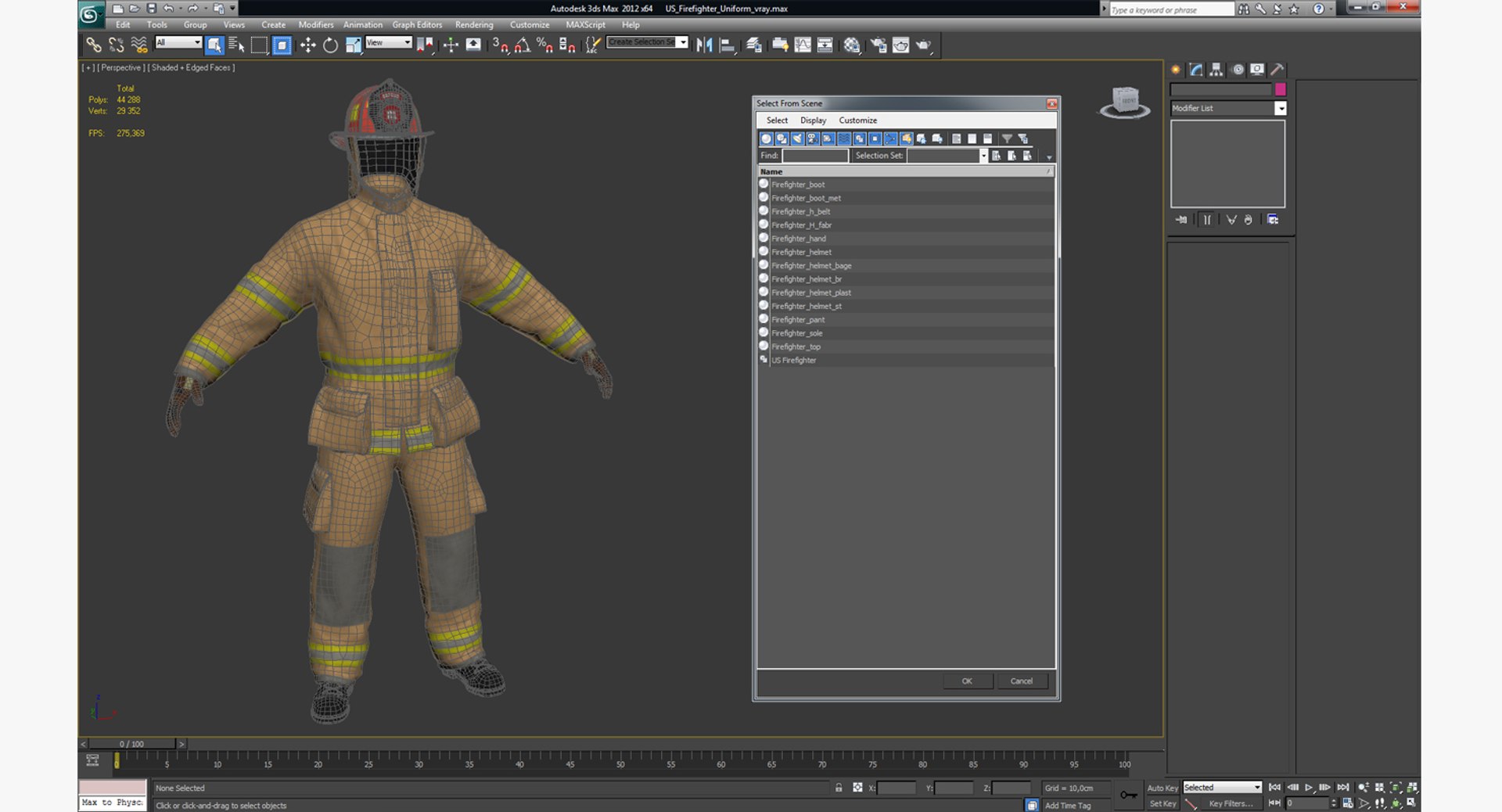Open the Modifiers menu
Screen dimensions: 1502x812
316,25
